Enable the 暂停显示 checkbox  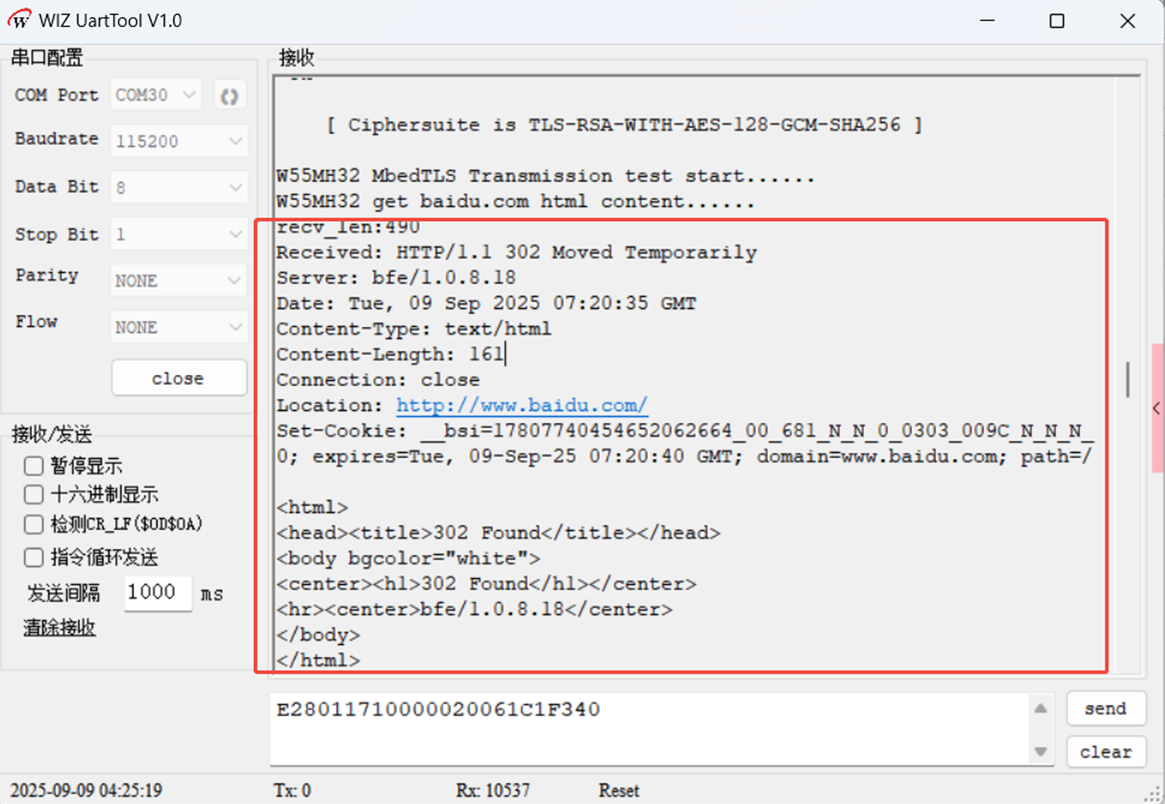point(34,466)
